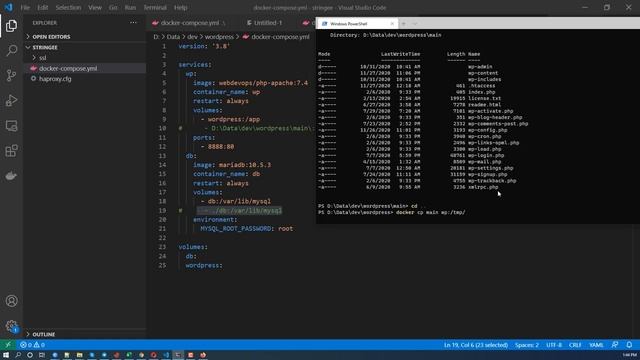The width and height of the screenshot is (640, 360).
Task: Change line endings via CRLF indicator
Action: click(x=575, y=345)
